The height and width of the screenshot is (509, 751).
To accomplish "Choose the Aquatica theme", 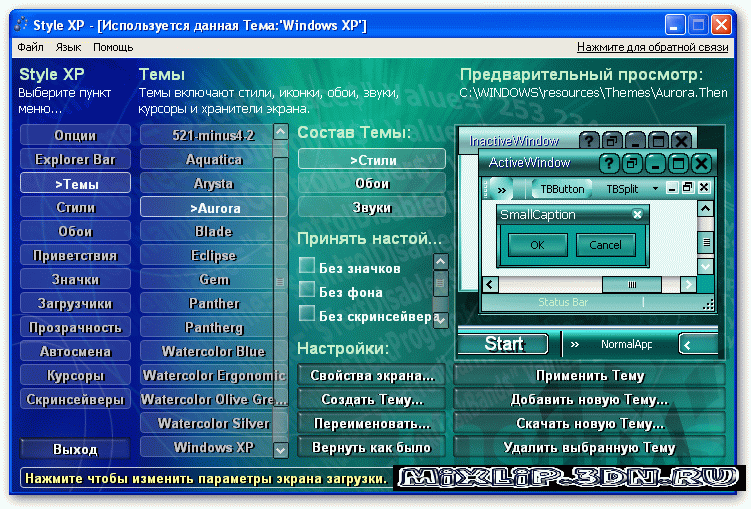I will 207,159.
